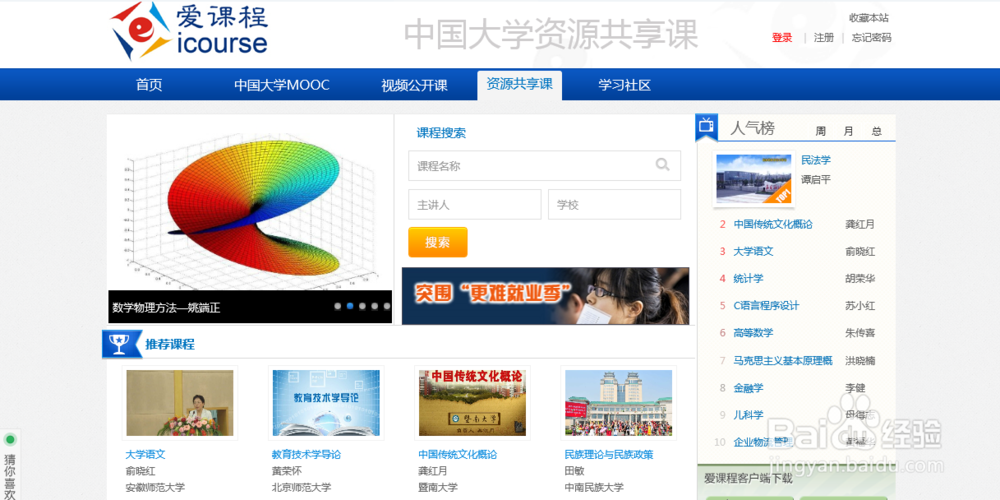This screenshot has height=500, width=1000.
Task: Switch popularity ranking to 周
Action: [821, 131]
